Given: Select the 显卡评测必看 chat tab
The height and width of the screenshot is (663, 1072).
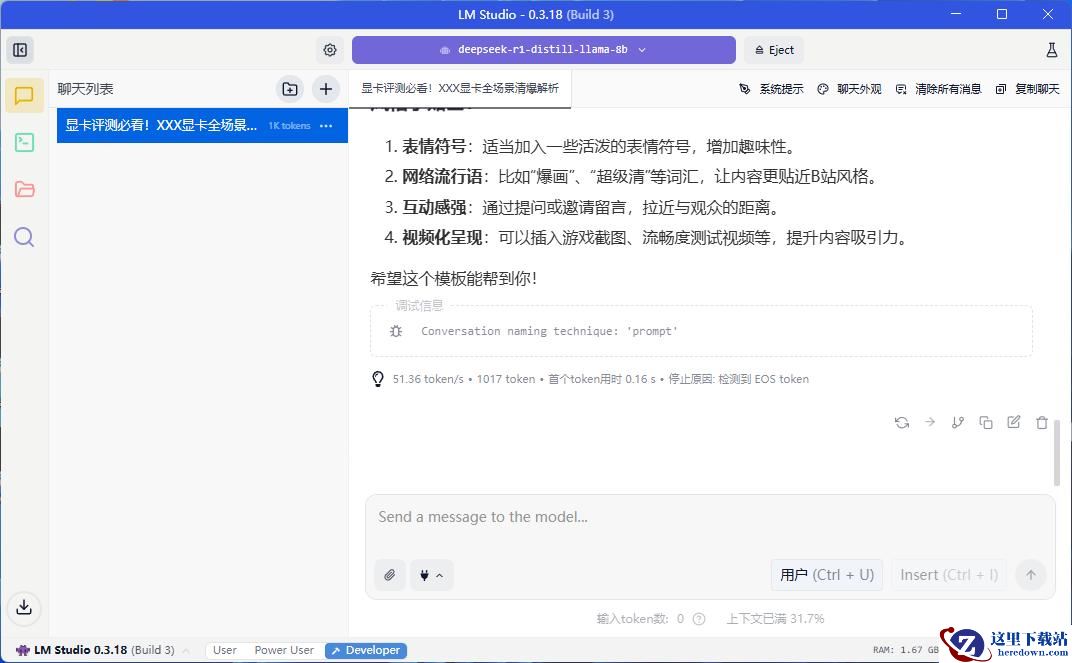Looking at the screenshot, I should click(x=459, y=88).
